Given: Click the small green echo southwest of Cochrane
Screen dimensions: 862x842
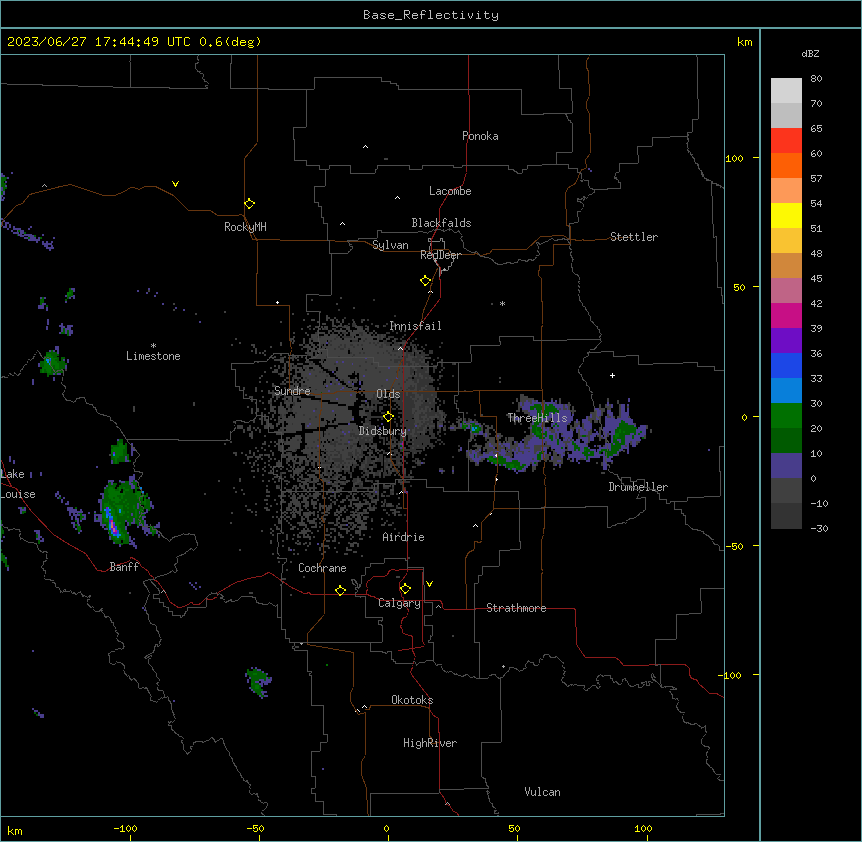Looking at the screenshot, I should pyautogui.click(x=258, y=682).
